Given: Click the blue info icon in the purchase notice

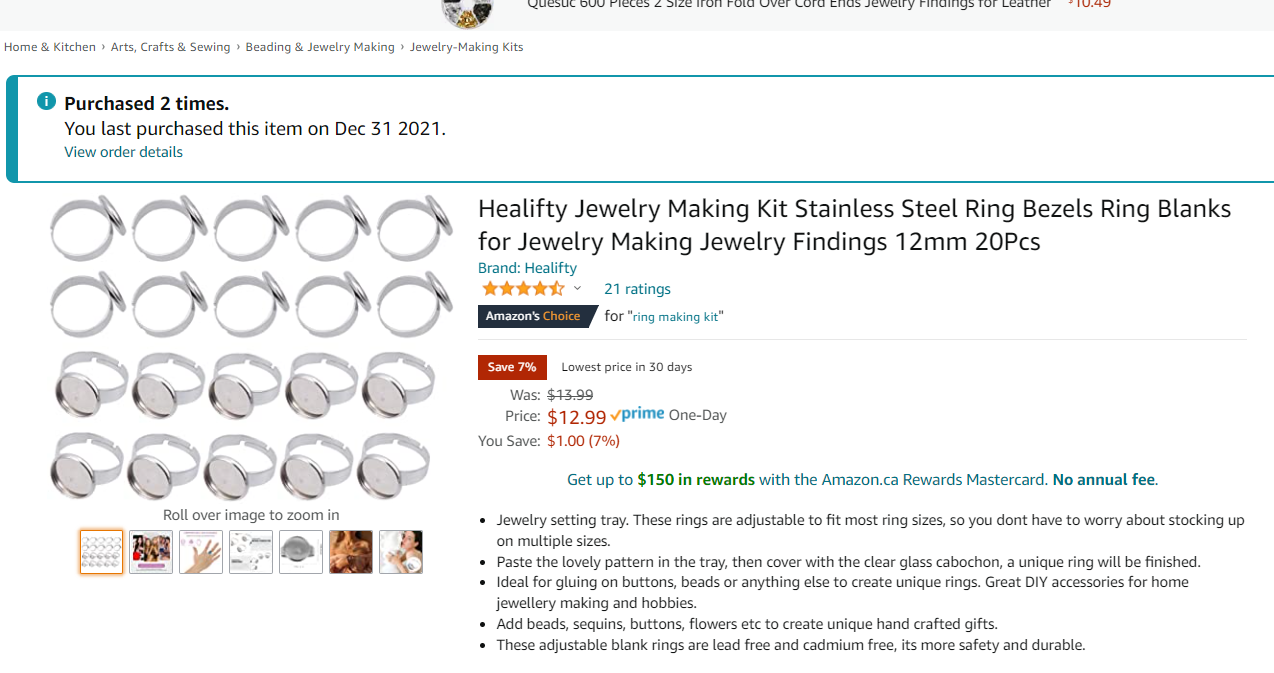Looking at the screenshot, I should tap(46, 101).
